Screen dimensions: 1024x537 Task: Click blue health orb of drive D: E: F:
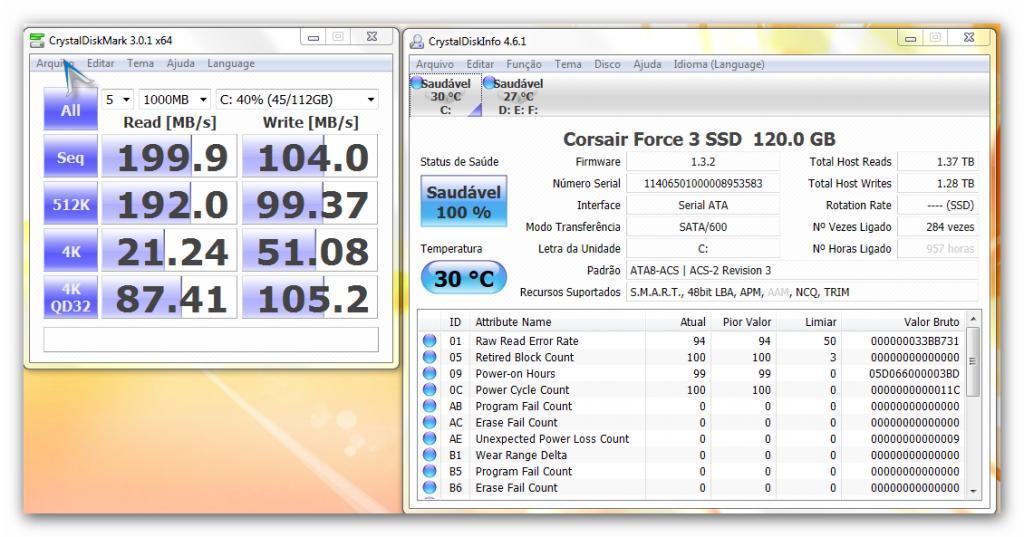pos(488,83)
